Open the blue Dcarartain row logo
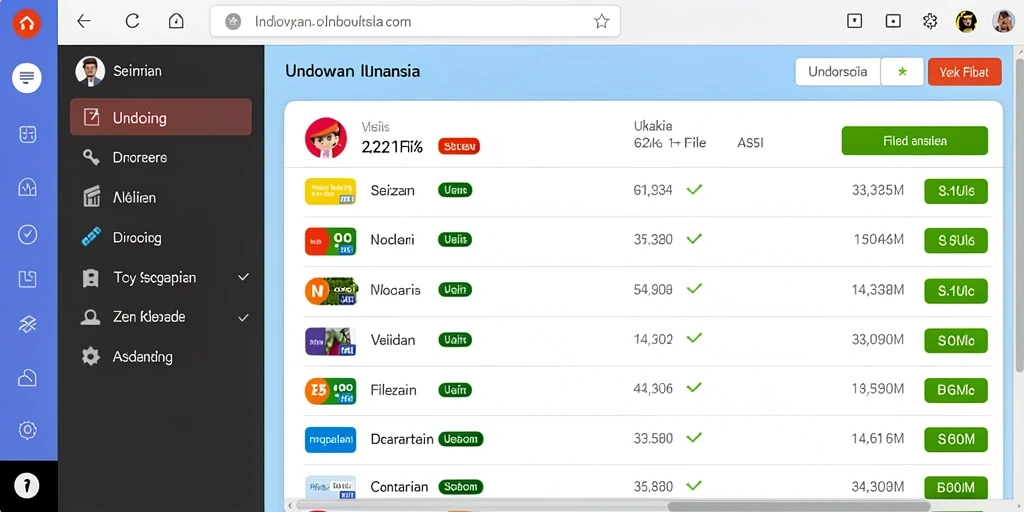Image resolution: width=1024 pixels, height=512 pixels. pos(330,440)
